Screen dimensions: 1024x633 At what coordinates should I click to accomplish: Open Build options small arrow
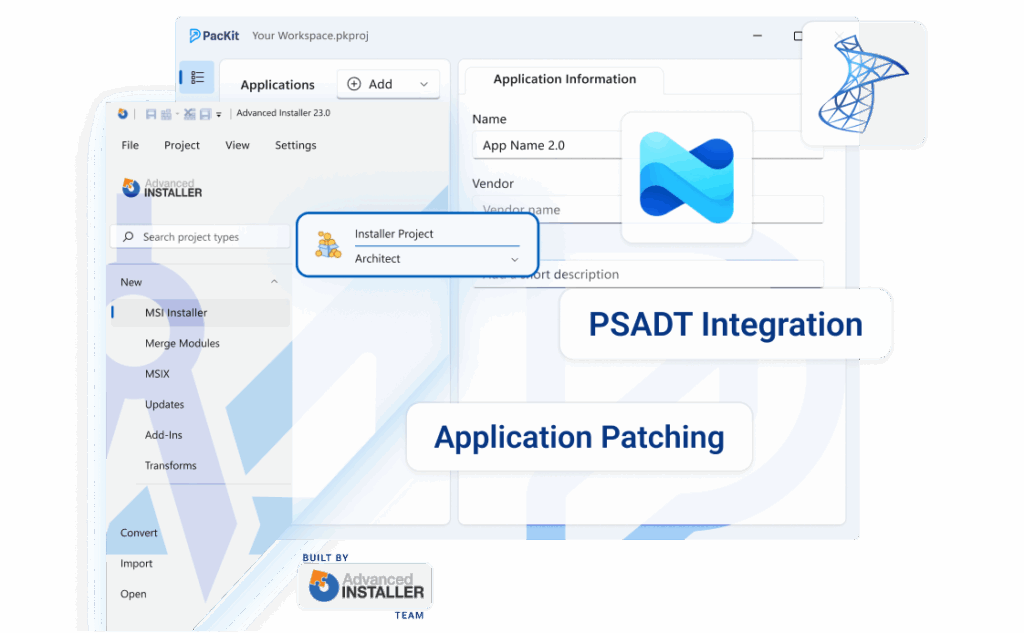click(177, 114)
